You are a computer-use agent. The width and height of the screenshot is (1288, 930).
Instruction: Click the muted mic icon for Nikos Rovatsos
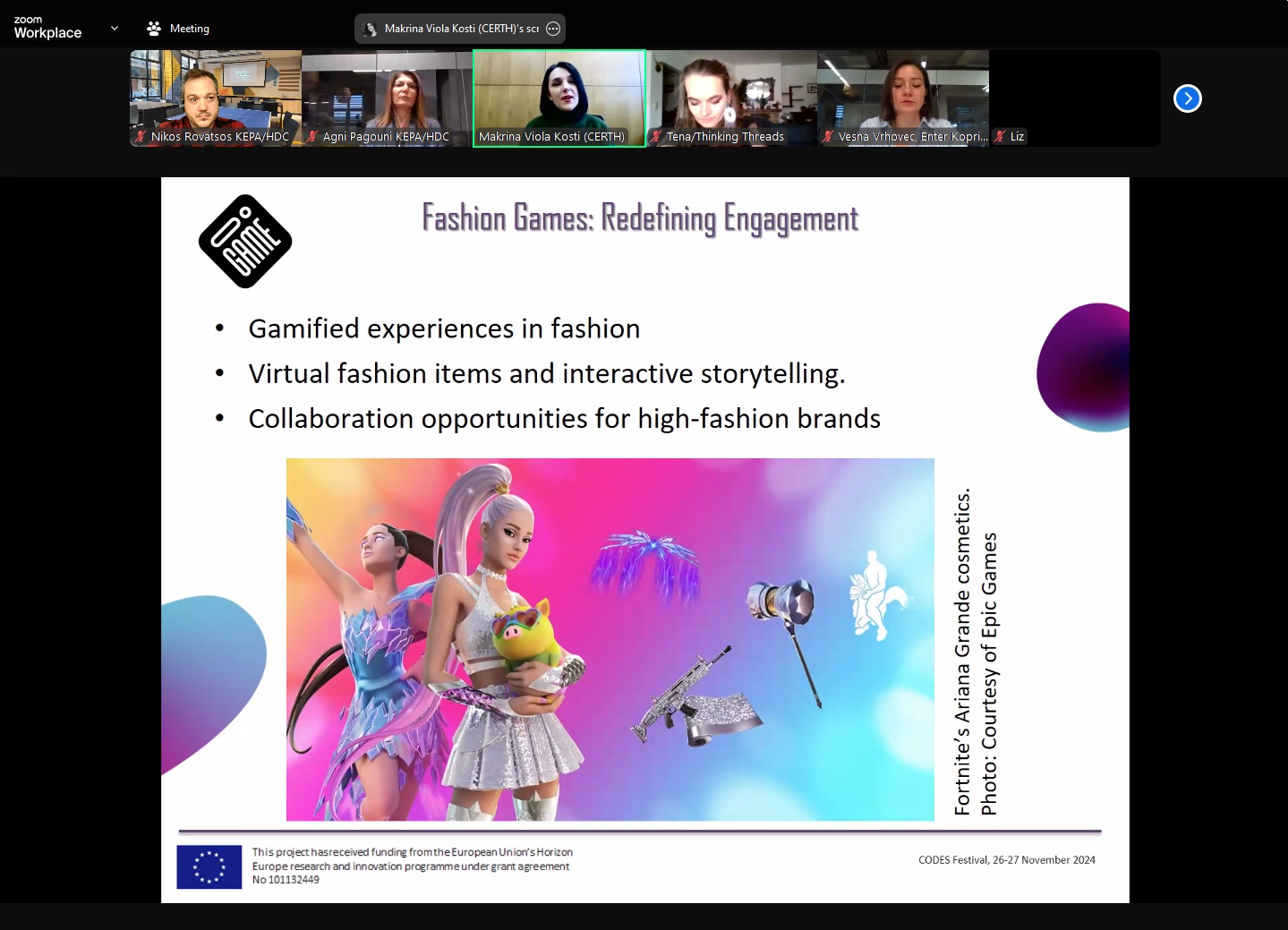point(141,137)
